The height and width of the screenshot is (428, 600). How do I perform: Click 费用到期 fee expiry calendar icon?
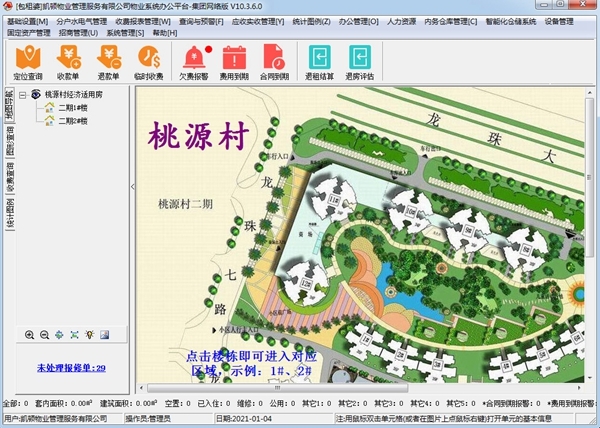234,62
